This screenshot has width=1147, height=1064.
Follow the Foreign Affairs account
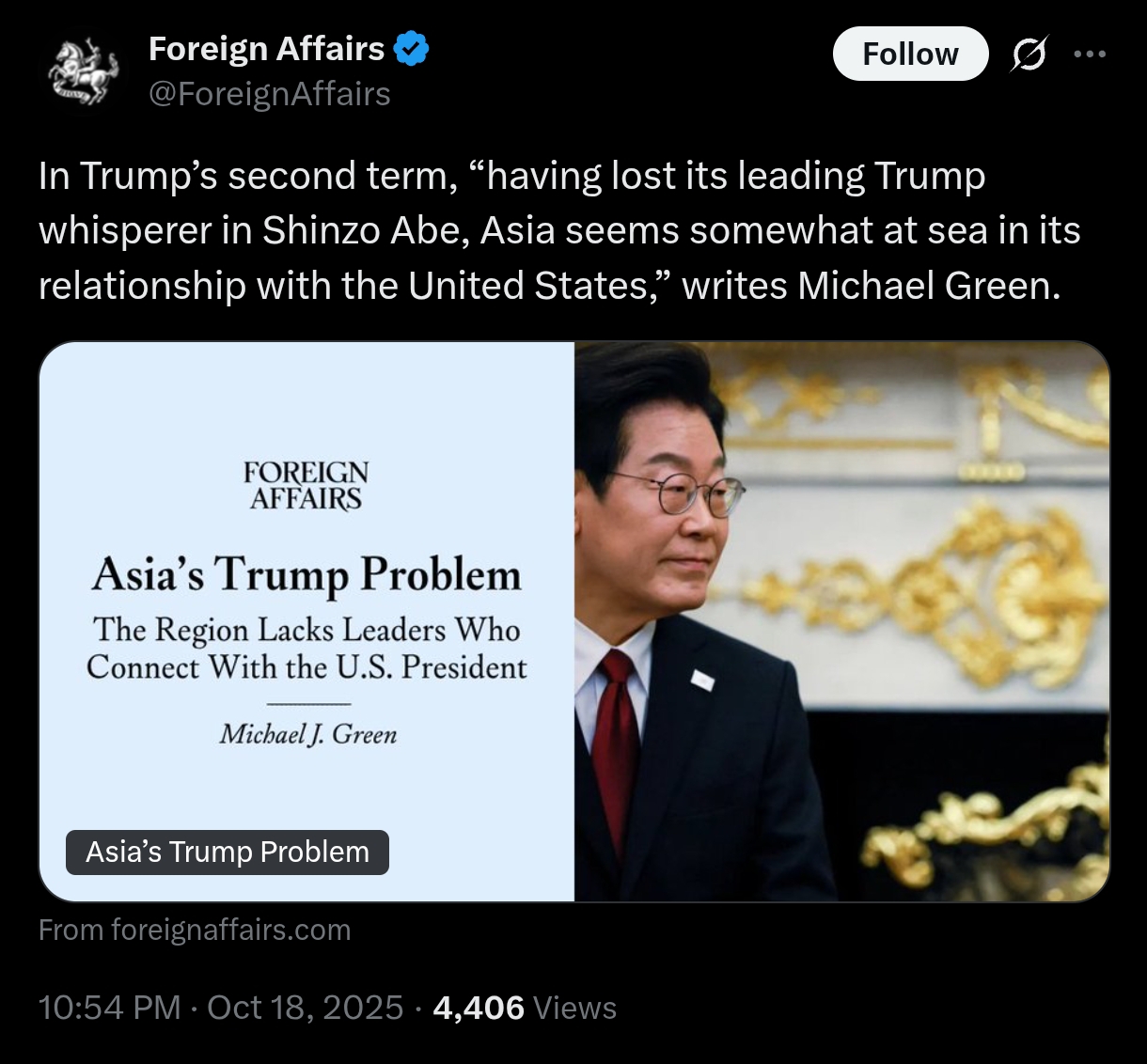(x=910, y=55)
